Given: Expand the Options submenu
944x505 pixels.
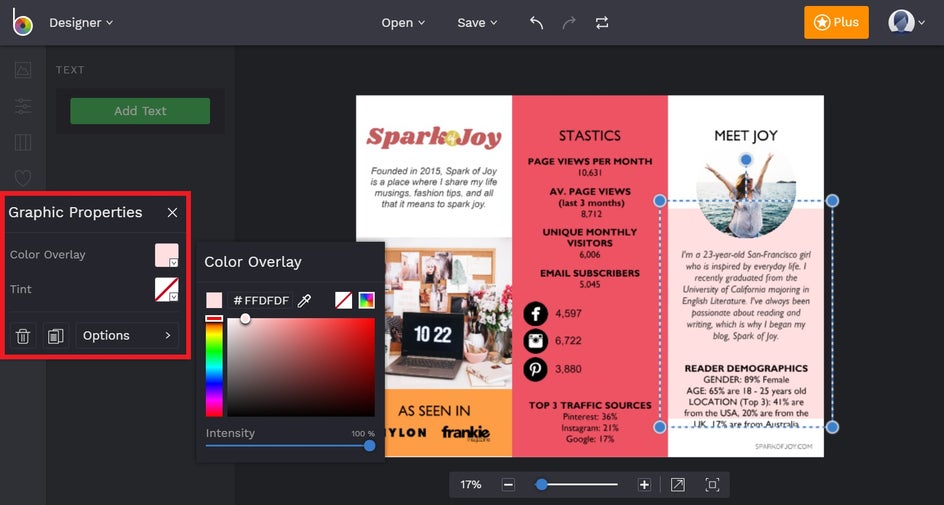Looking at the screenshot, I should point(127,336).
